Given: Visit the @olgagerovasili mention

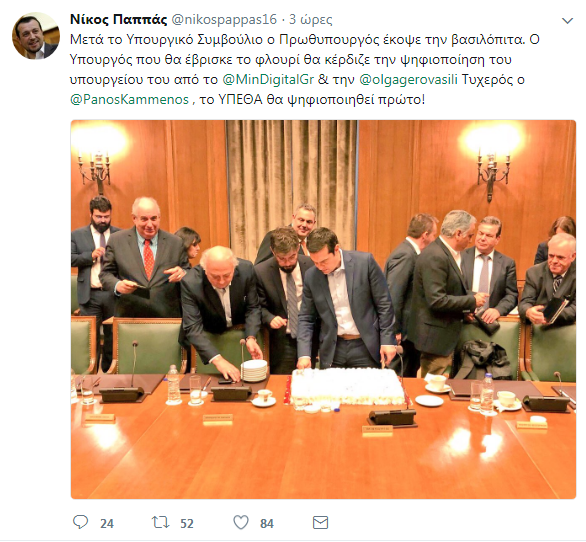Looking at the screenshot, I should pos(408,80).
